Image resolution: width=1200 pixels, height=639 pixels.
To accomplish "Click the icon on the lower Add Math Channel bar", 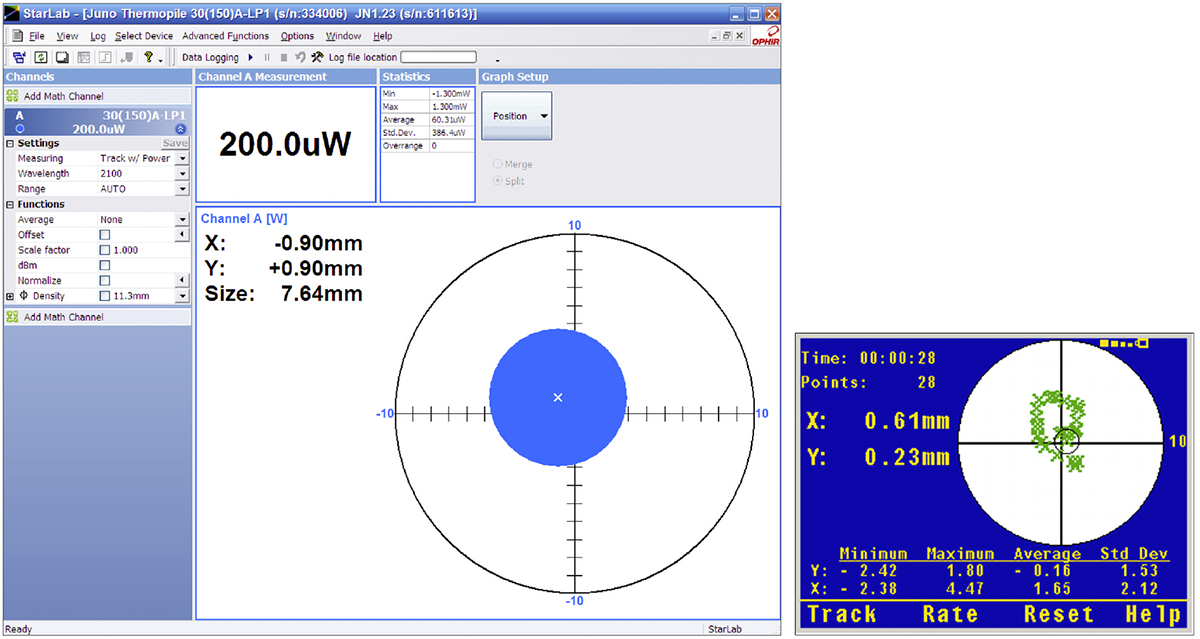I will coord(12,317).
